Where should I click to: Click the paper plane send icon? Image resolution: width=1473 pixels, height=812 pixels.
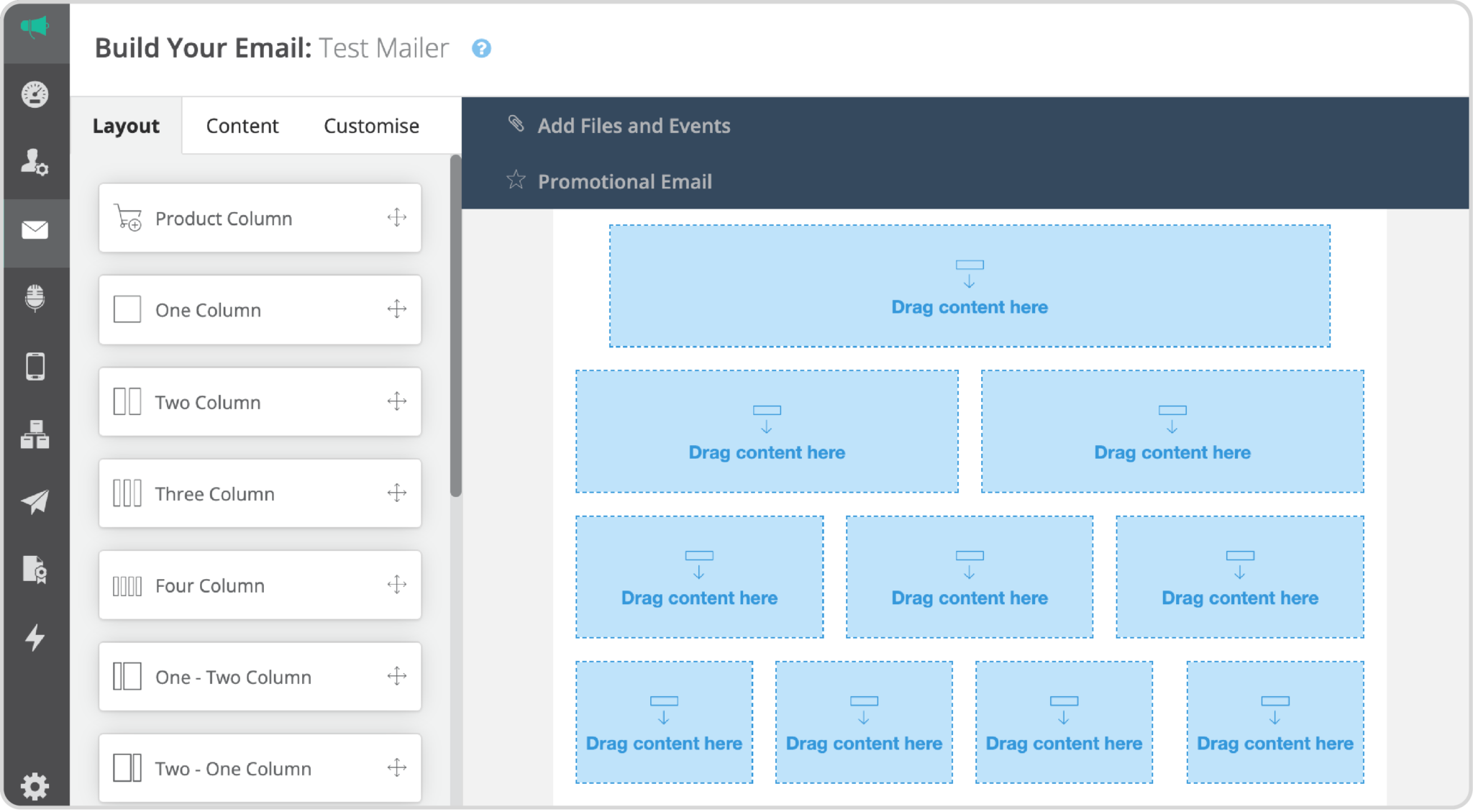[35, 502]
